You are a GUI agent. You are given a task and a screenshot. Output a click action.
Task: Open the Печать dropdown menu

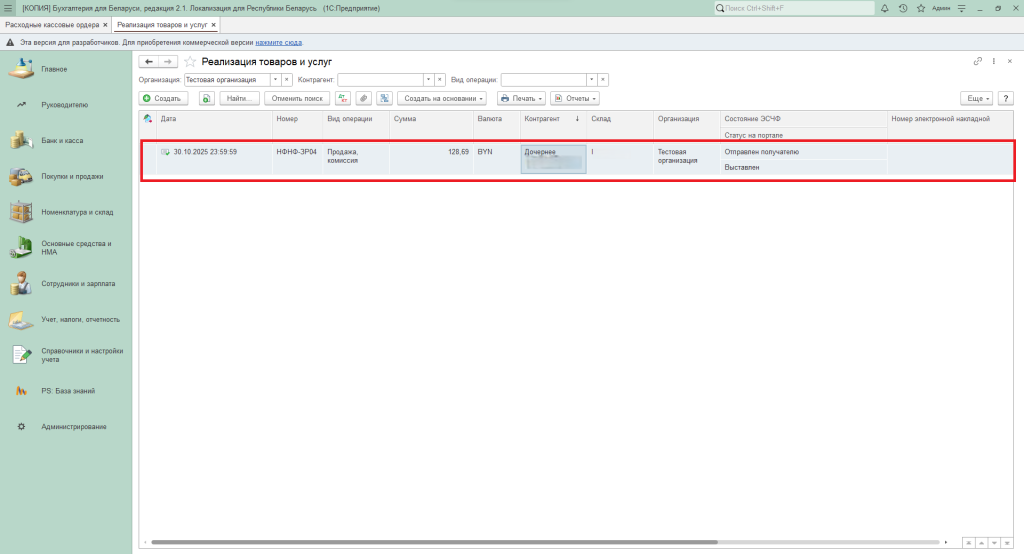pyautogui.click(x=521, y=99)
